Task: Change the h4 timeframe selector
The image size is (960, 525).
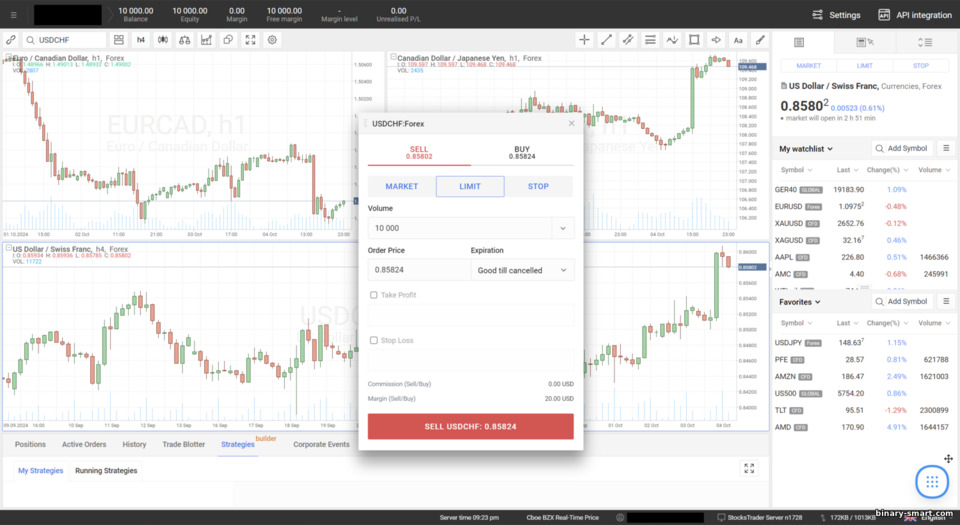Action: 141,40
